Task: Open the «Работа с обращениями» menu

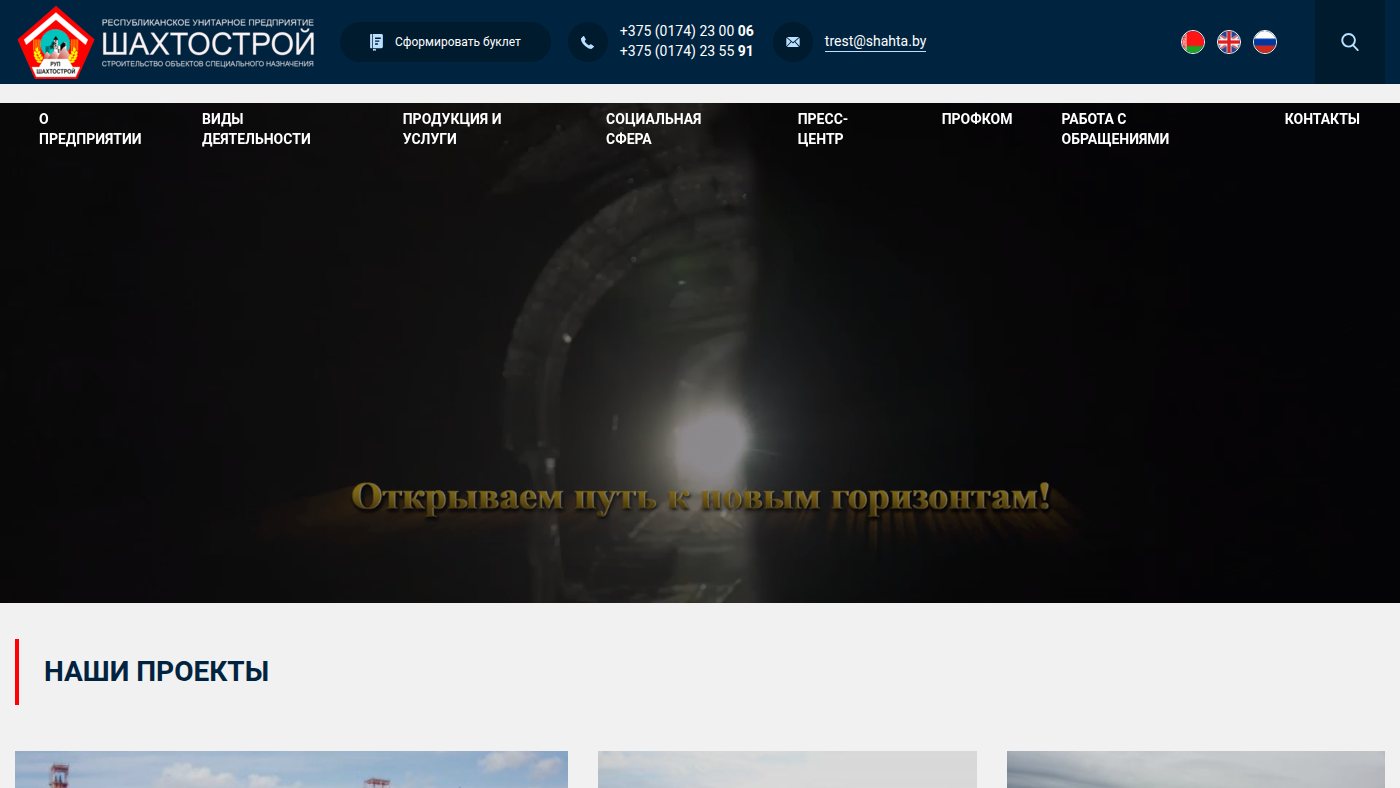Action: pyautogui.click(x=1115, y=129)
